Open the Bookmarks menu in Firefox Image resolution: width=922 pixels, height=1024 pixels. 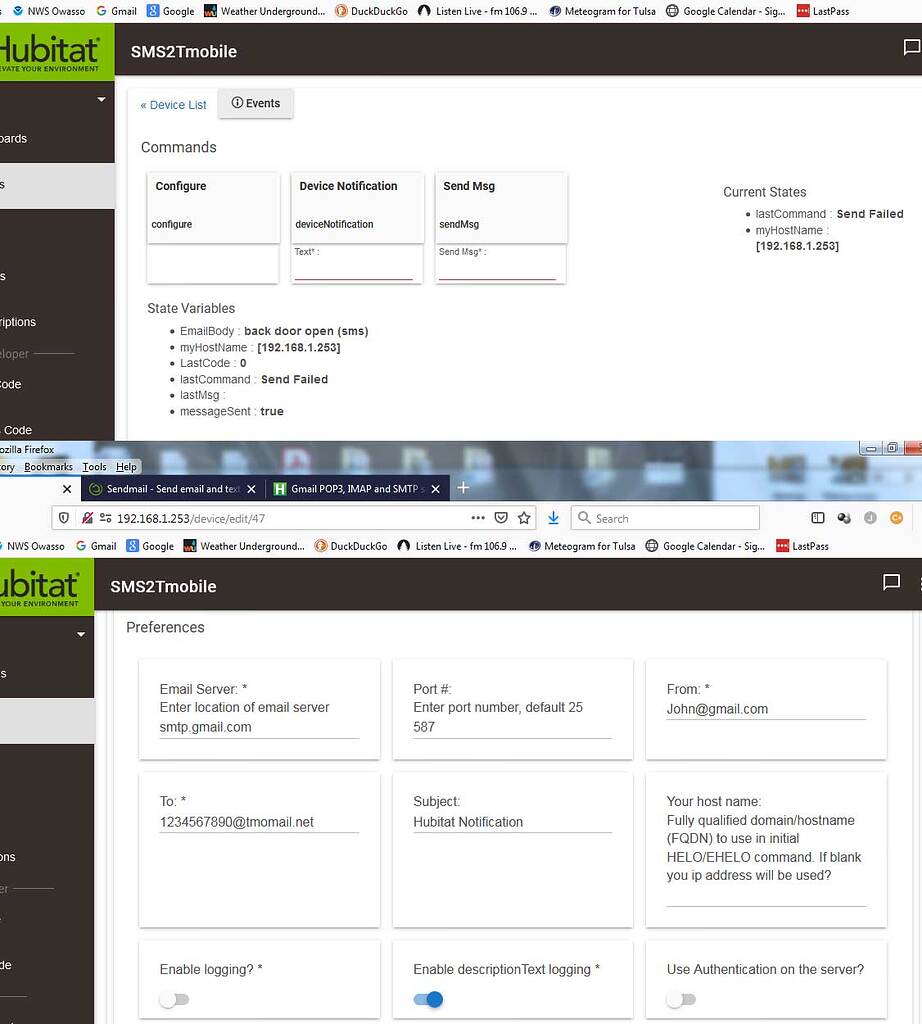click(x=48, y=466)
